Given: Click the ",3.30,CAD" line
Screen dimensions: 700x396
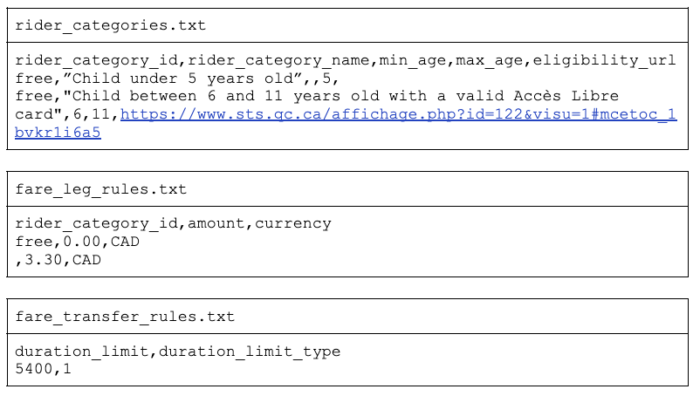Looking at the screenshot, I should pos(58,260).
